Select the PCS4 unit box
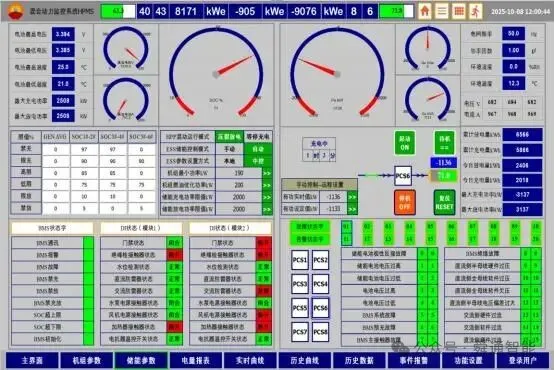Viewport: 554px width, 370px height. click(320, 284)
